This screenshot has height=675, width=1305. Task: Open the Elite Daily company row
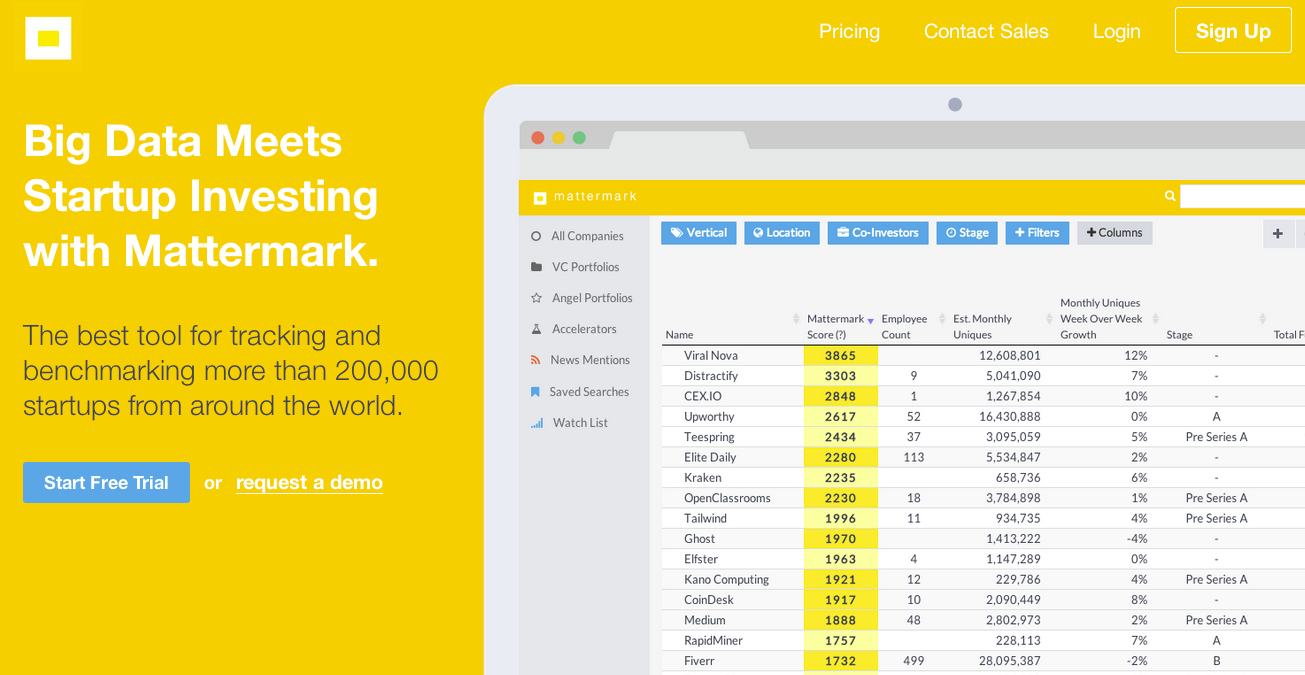pyautogui.click(x=983, y=457)
